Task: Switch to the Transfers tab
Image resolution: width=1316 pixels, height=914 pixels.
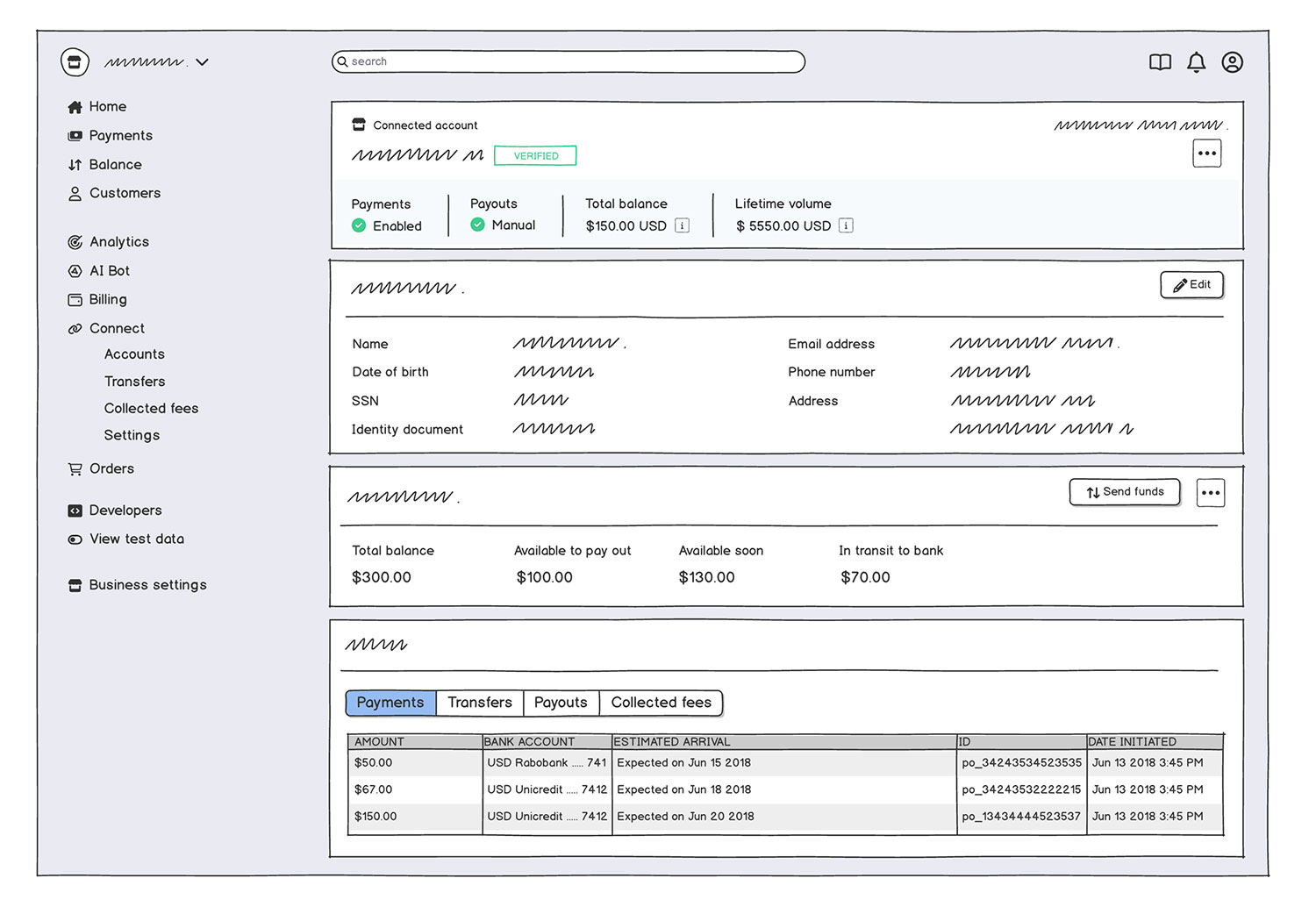Action: (x=479, y=703)
